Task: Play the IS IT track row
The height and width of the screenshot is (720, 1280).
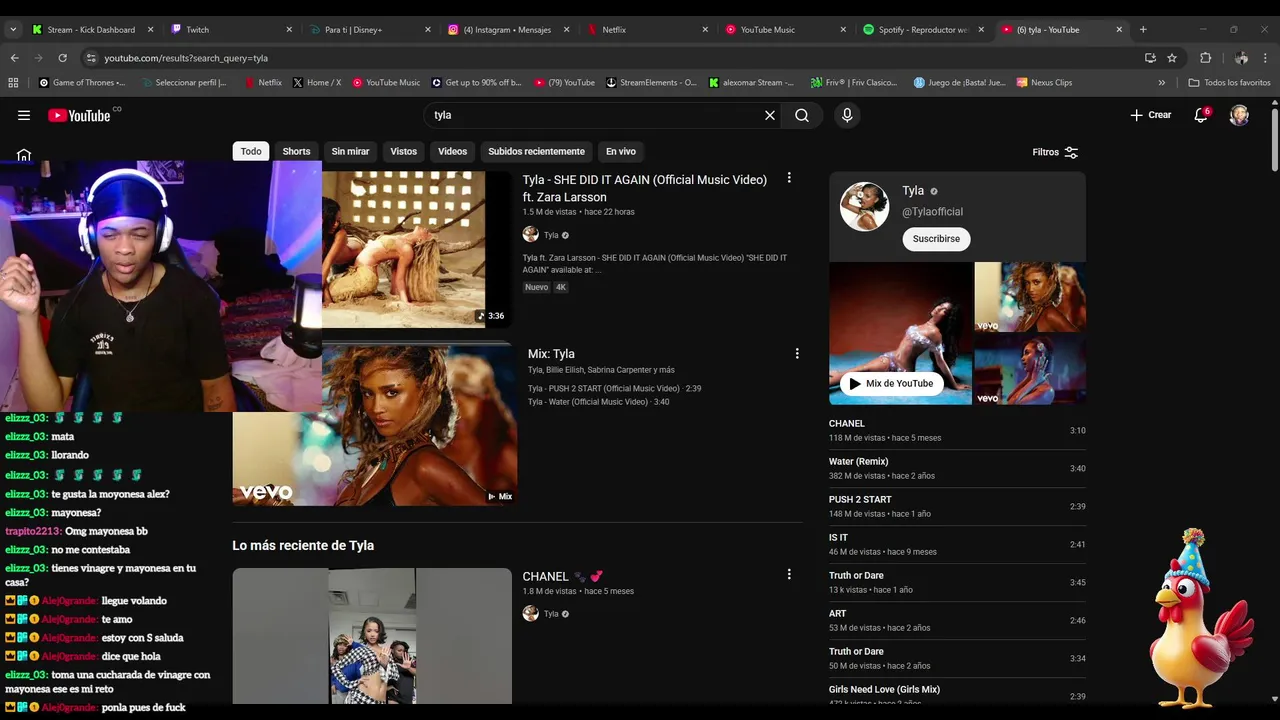Action: [x=957, y=544]
